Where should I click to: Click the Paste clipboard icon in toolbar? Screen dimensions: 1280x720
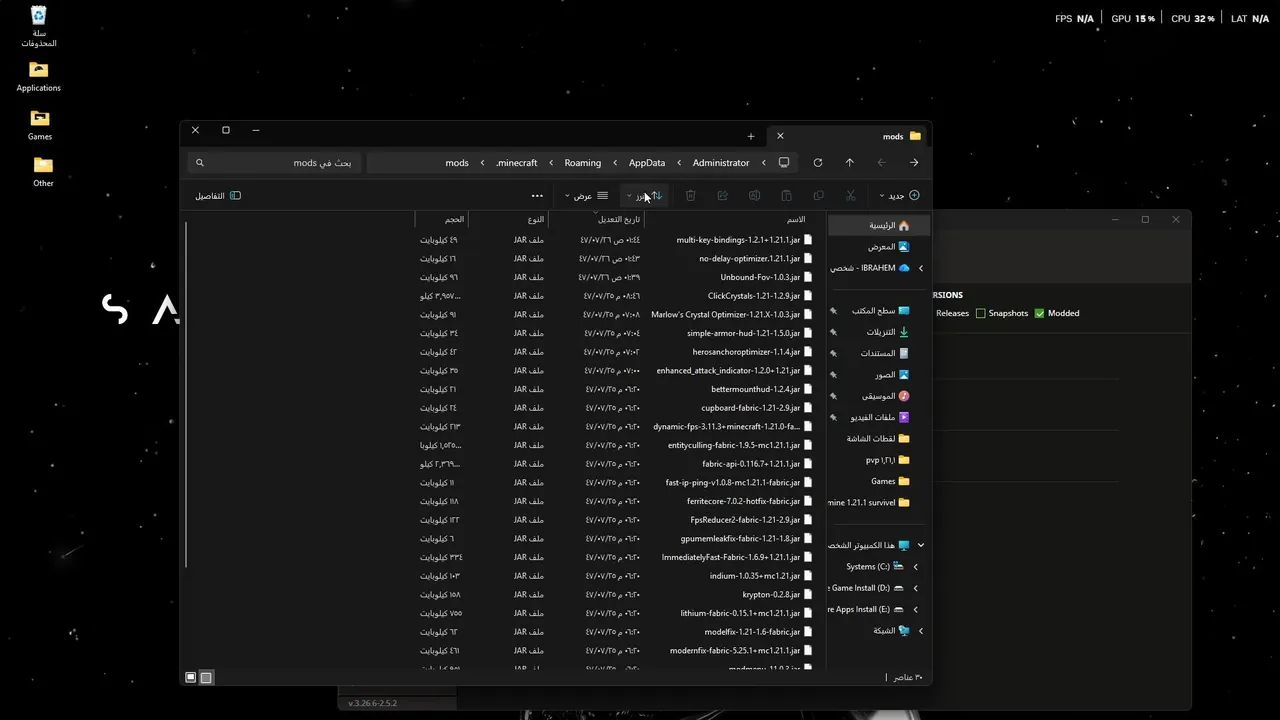coord(786,196)
